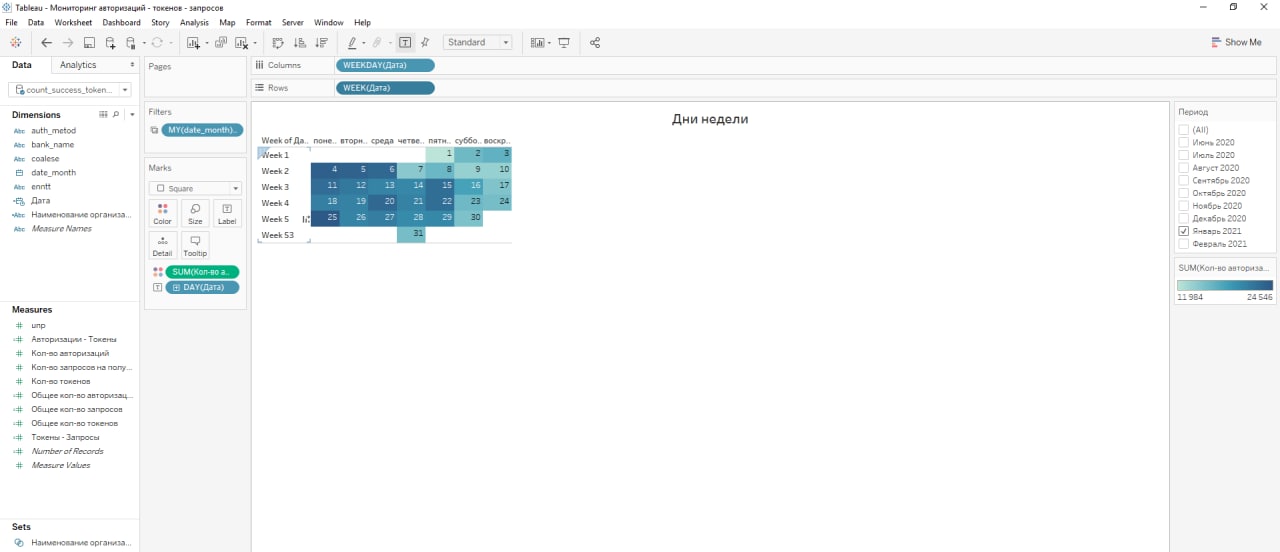The height and width of the screenshot is (552, 1280).
Task: Enter Presentation Mode monitor icon
Action: 564,43
